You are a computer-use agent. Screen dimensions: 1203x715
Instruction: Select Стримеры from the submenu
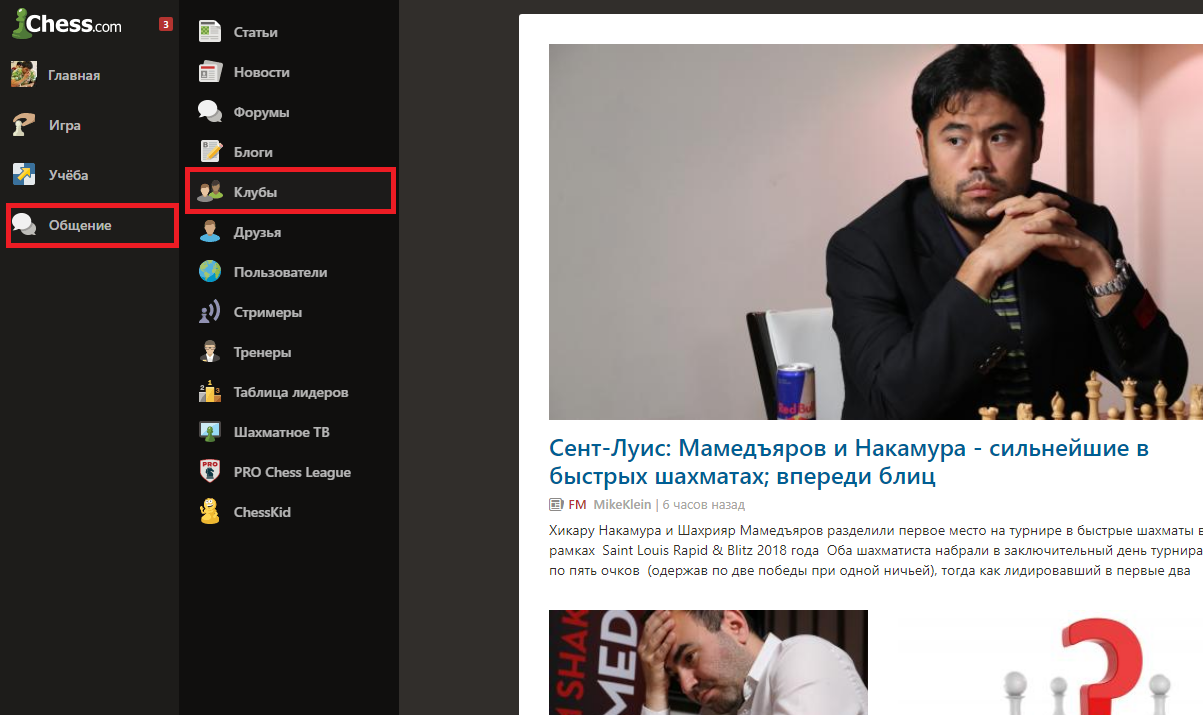[268, 312]
